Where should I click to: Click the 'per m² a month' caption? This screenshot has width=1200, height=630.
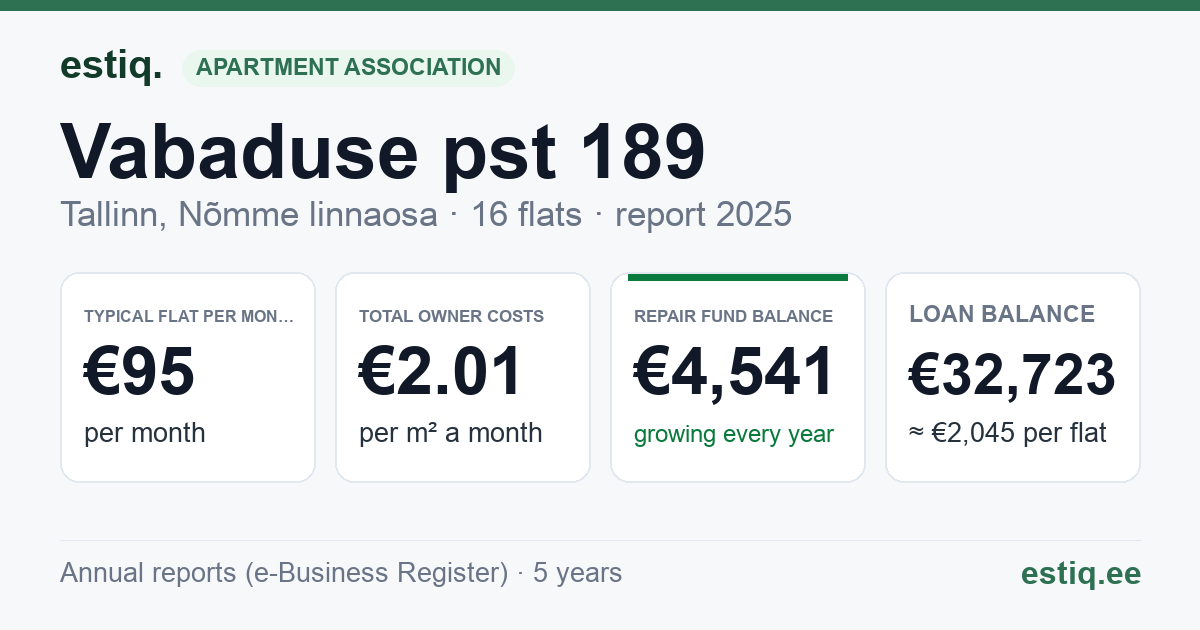pos(451,433)
